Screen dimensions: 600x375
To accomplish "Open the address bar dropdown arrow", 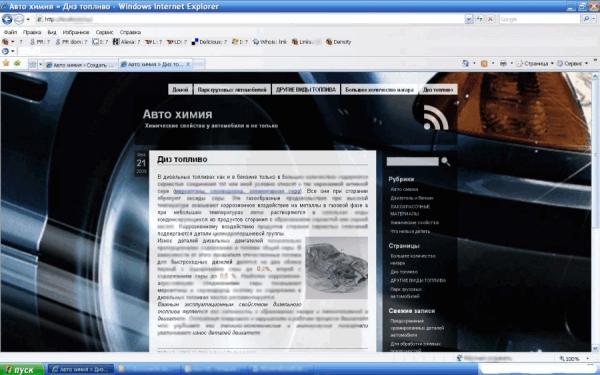I will pos(469,19).
